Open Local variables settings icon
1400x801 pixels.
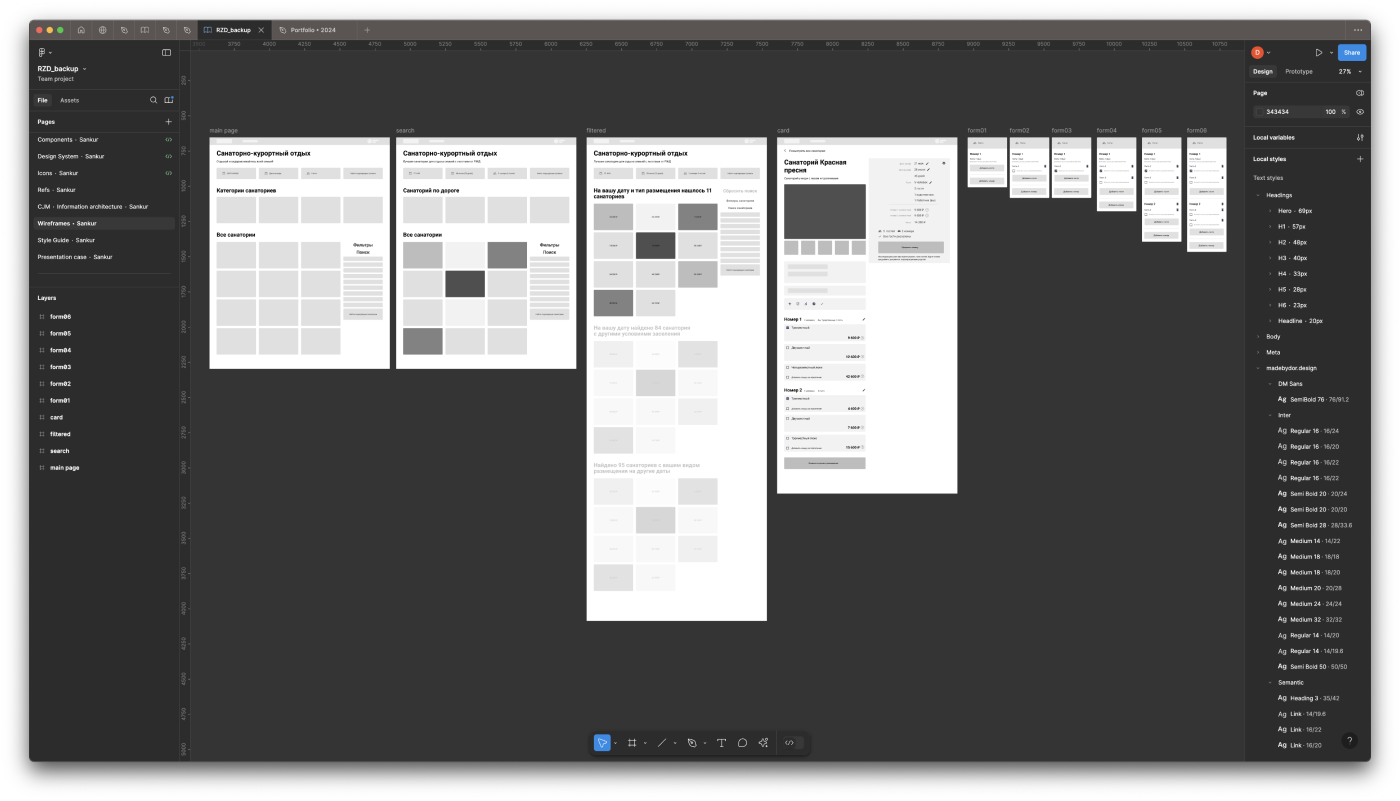pos(1359,137)
